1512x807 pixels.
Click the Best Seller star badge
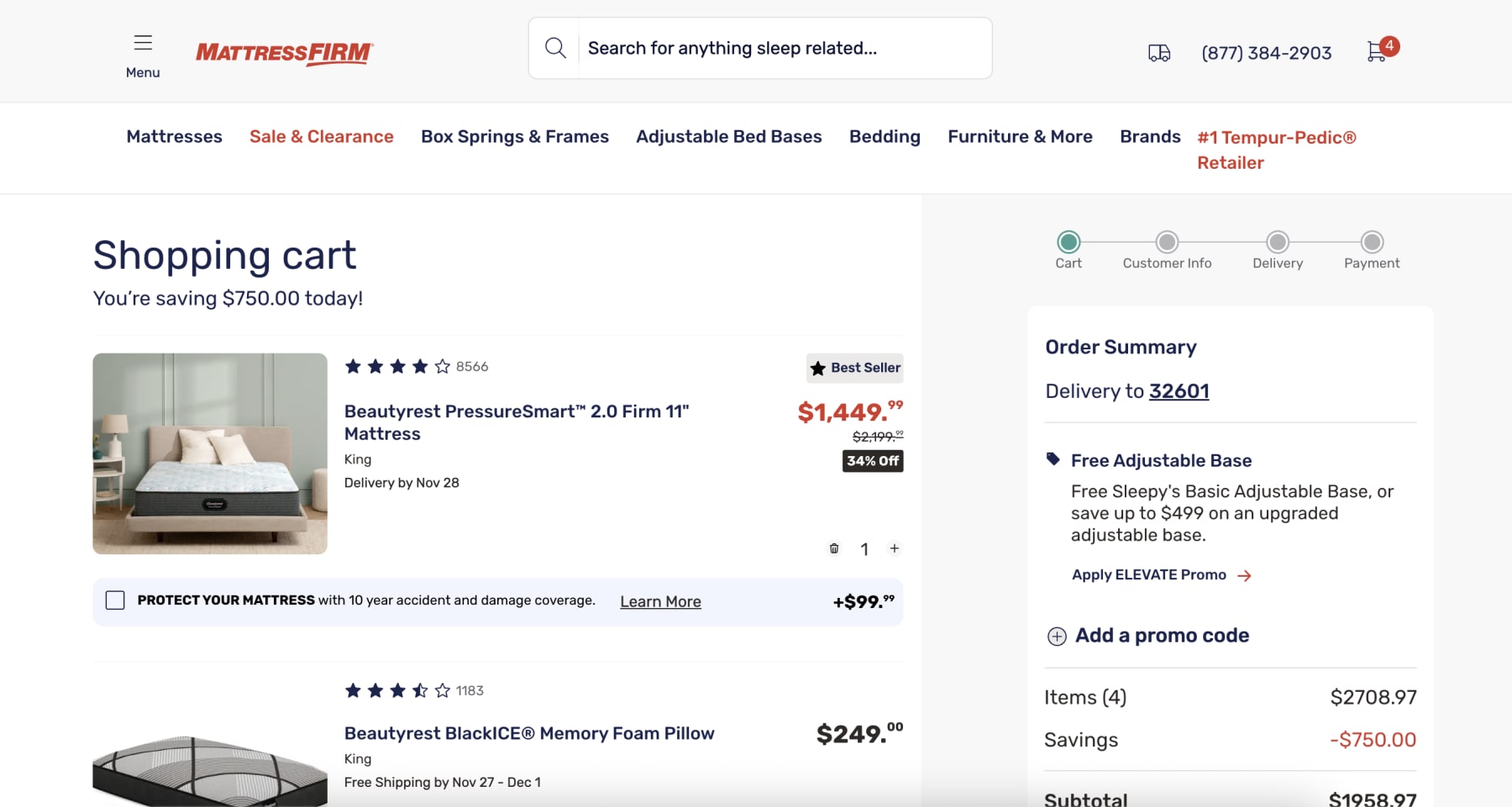(x=854, y=368)
